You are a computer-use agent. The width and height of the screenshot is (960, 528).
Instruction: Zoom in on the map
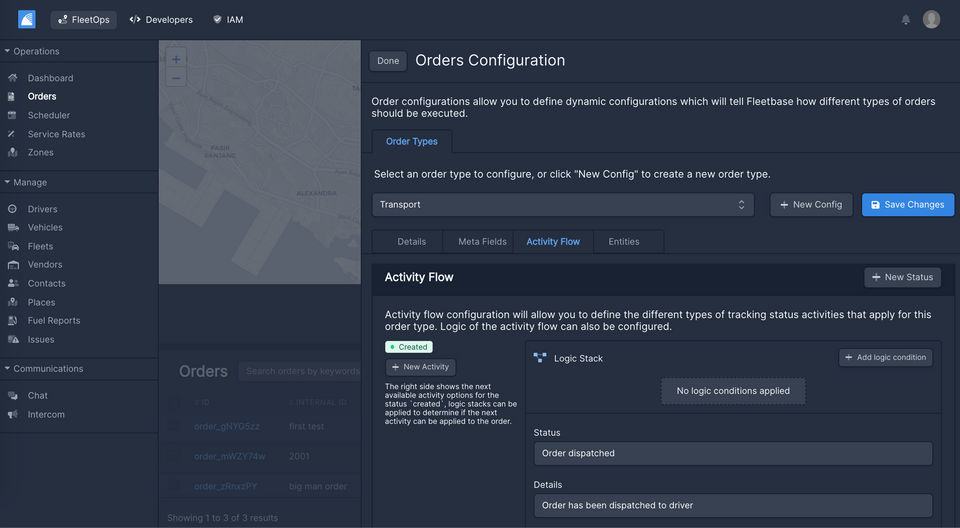[176, 59]
